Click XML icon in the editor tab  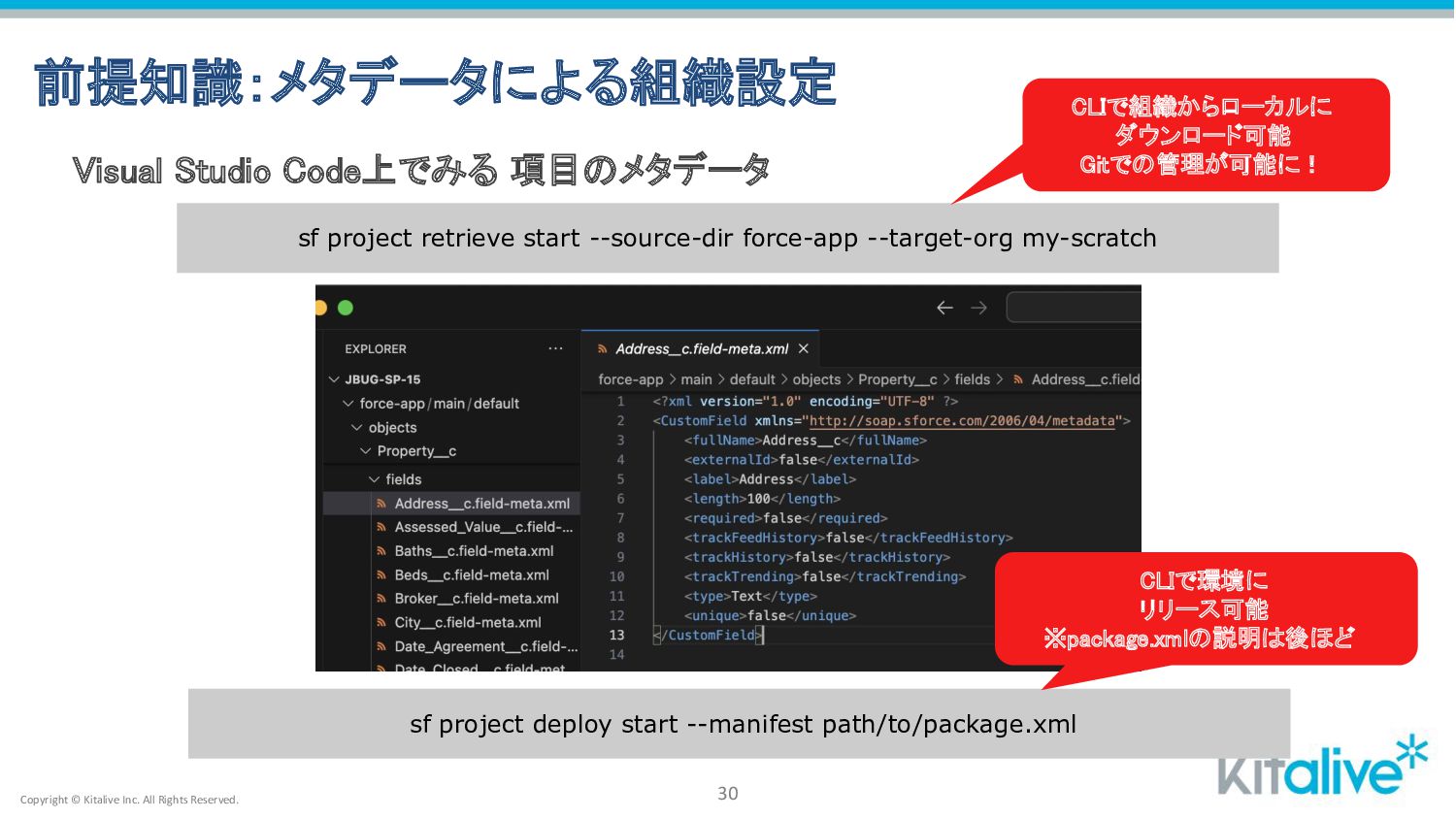coord(602,349)
